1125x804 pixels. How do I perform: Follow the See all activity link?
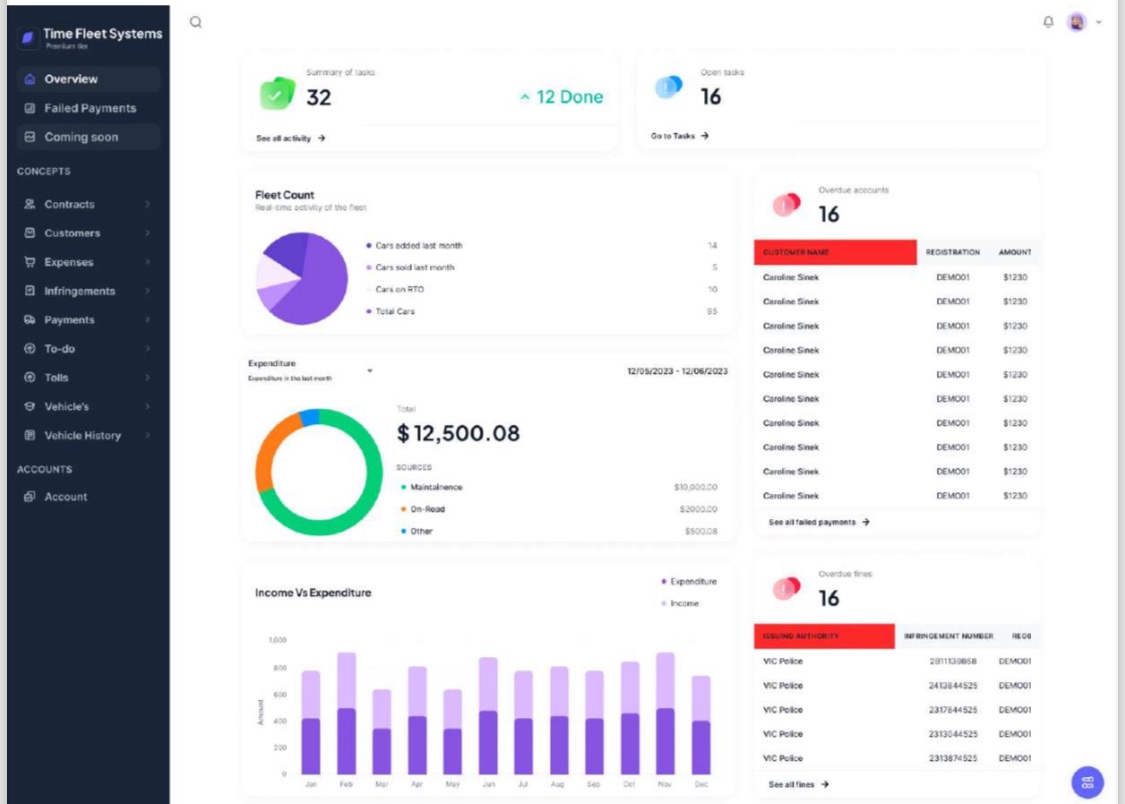290,138
